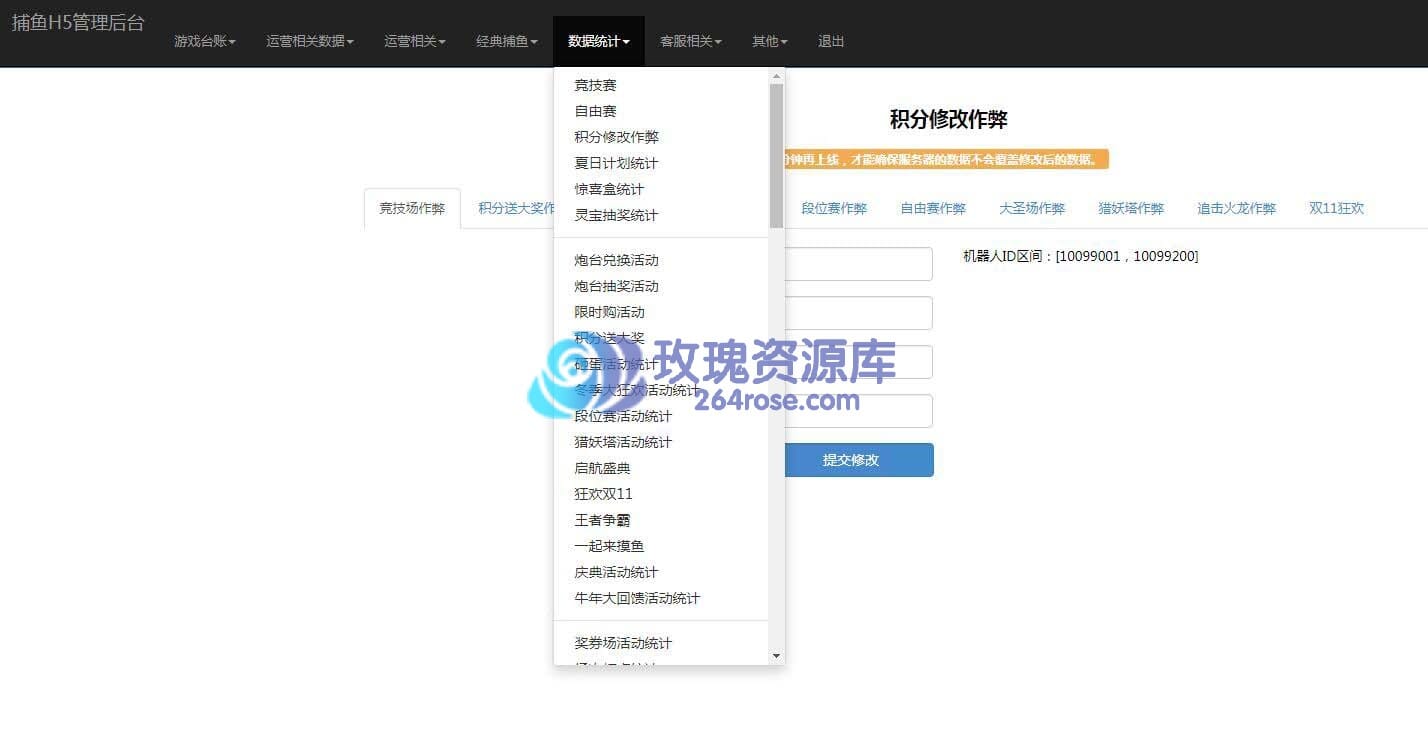
Task: Switch to the 猎妖塔作弊 tab
Action: pyautogui.click(x=1131, y=208)
